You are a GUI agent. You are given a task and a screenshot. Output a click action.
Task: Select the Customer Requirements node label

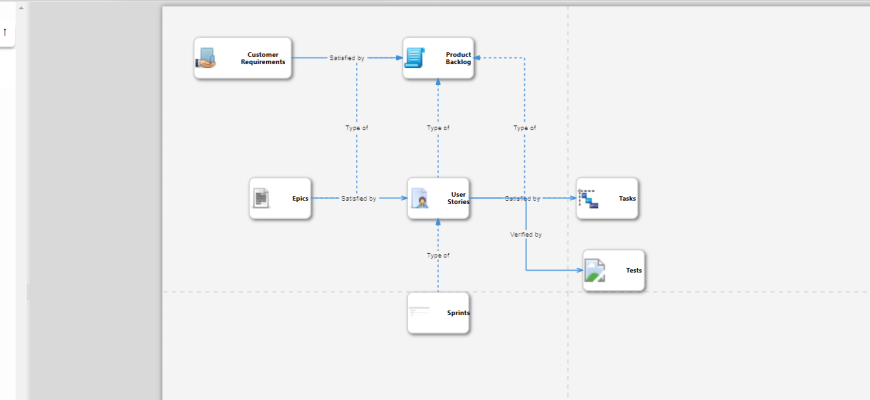pyautogui.click(x=263, y=58)
